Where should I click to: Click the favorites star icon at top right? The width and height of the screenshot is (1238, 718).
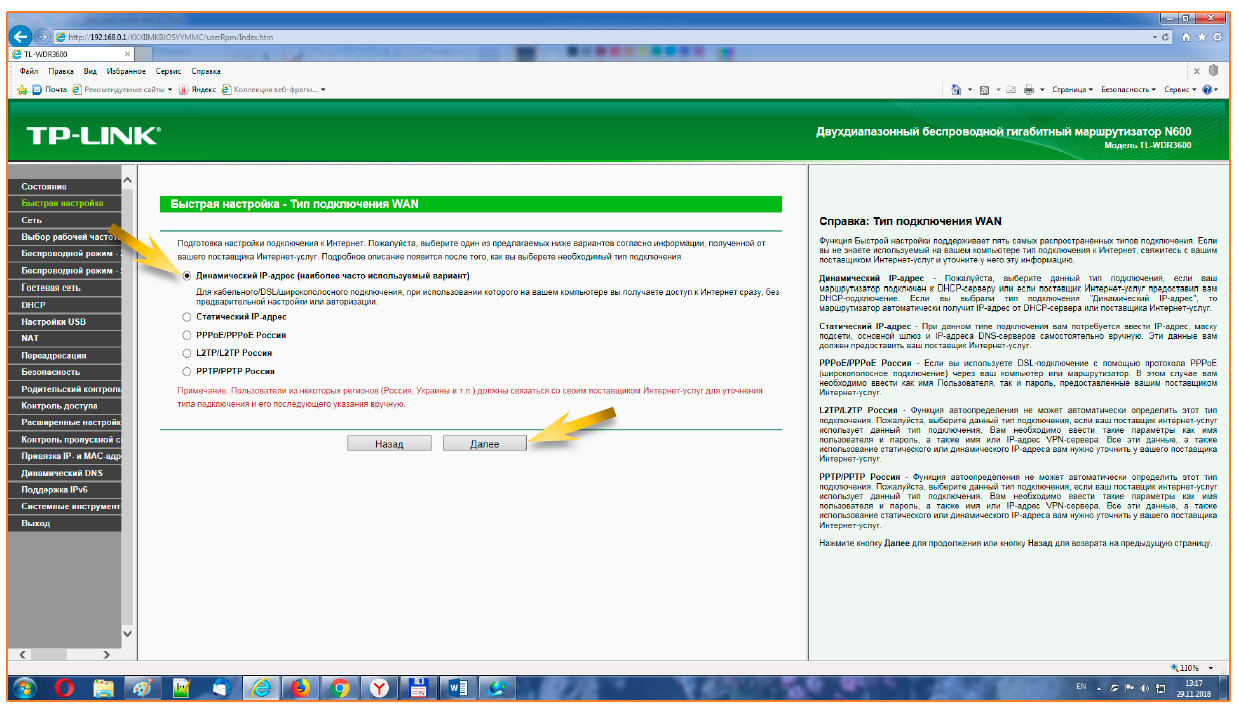(x=1201, y=37)
